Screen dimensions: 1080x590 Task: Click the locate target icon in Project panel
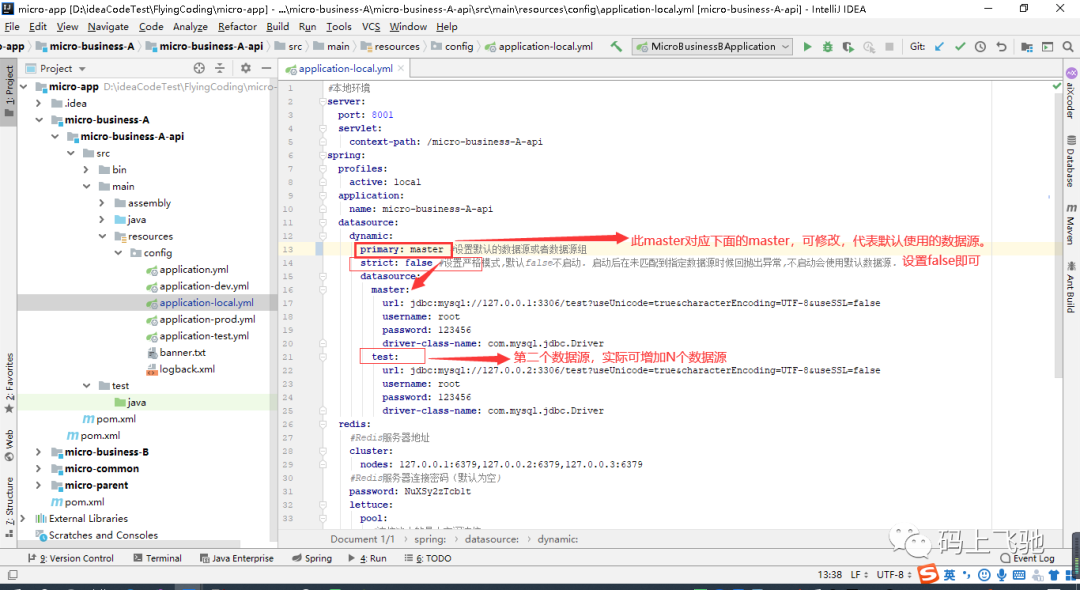click(x=199, y=68)
